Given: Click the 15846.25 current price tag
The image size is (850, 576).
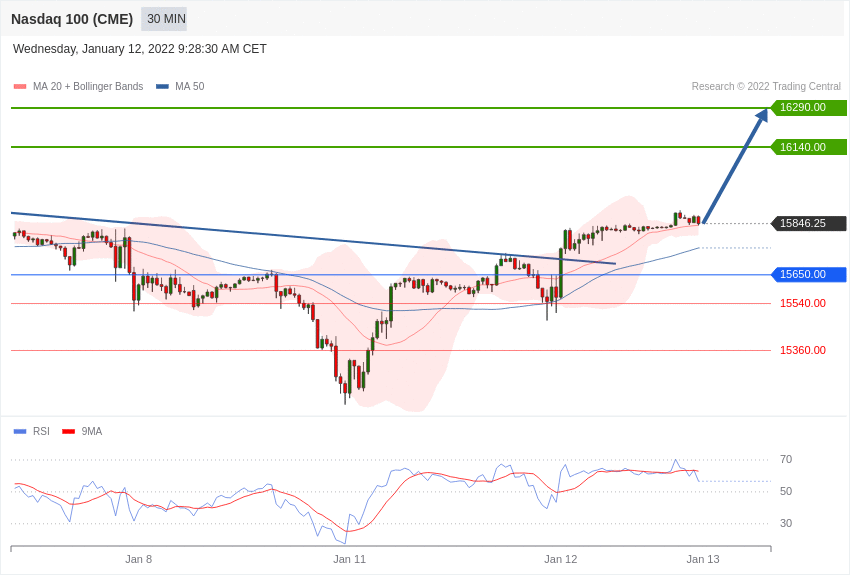Looking at the screenshot, I should click(x=809, y=223).
